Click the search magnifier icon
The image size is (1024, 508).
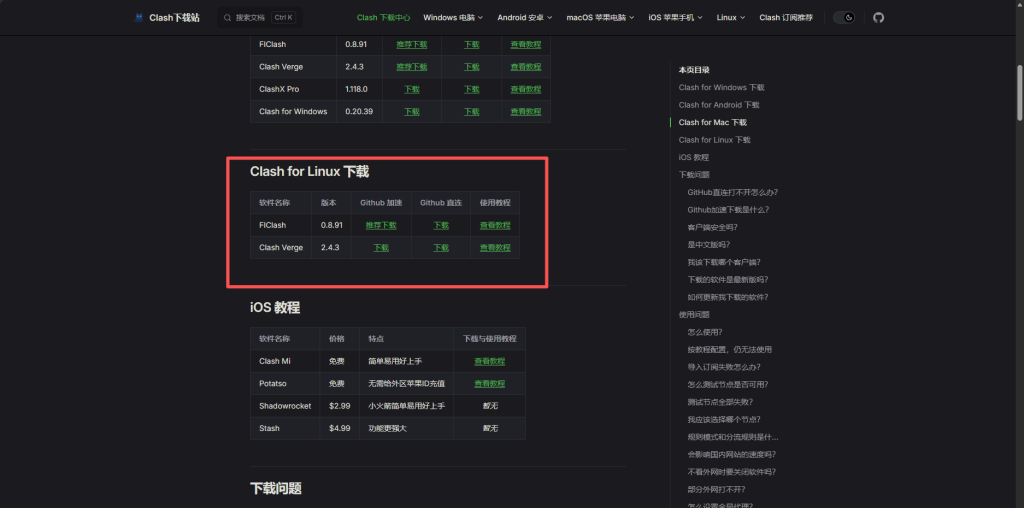228,18
